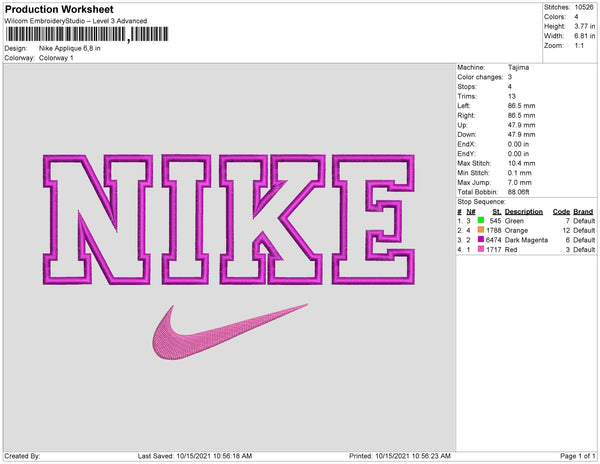Click the 'Left:' value 86.5 mm
Screen dimensions: 600x464
522,106
